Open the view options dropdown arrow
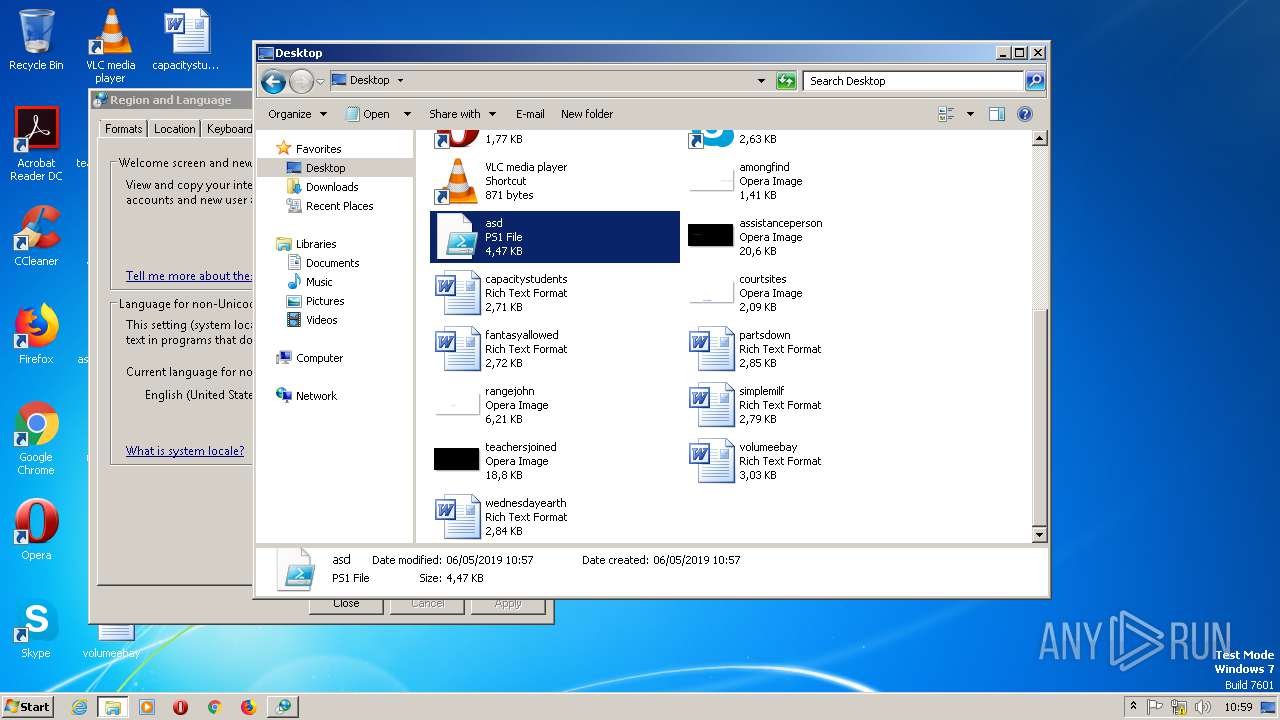1280x720 pixels. coord(970,114)
